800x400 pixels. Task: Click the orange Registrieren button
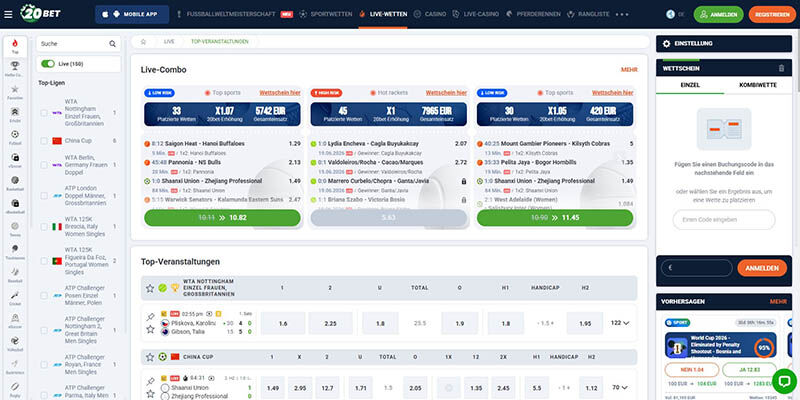(772, 14)
